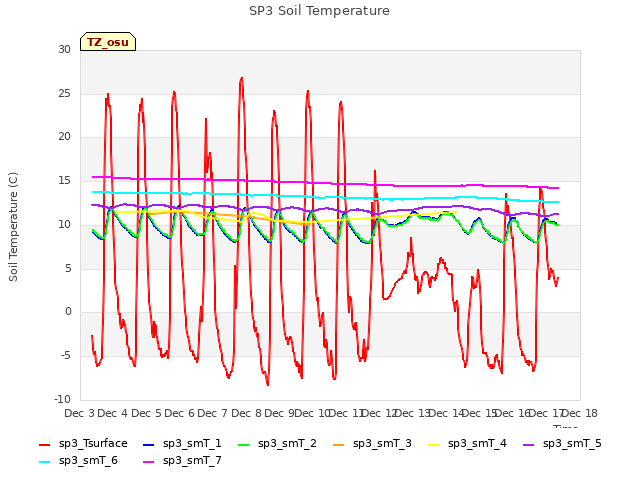Click the 30 y-axis tick label

64,49
